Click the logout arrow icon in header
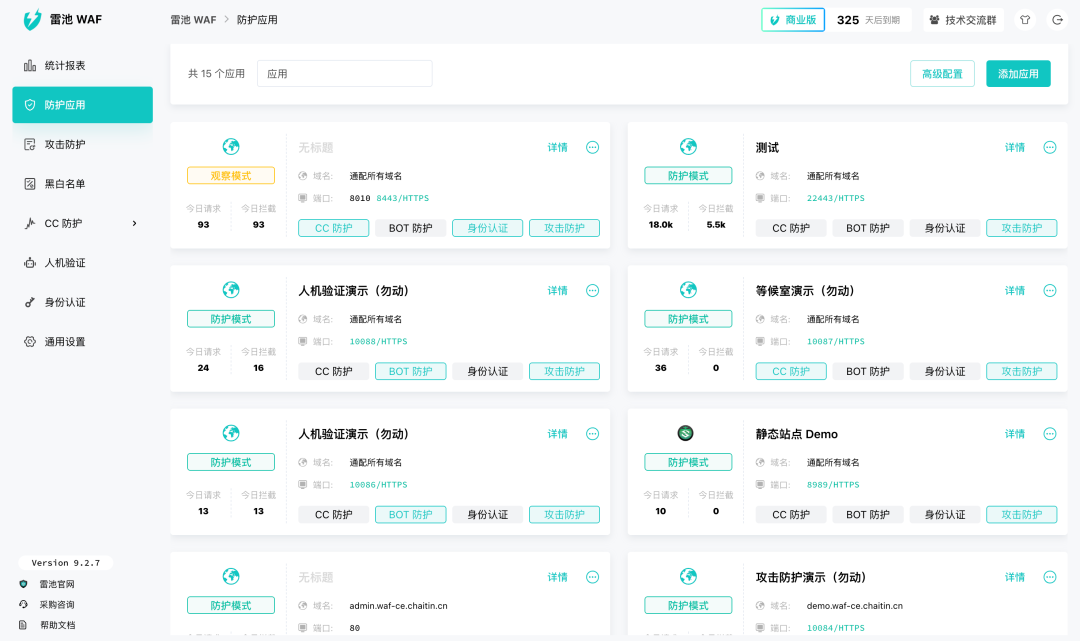 tap(1057, 20)
